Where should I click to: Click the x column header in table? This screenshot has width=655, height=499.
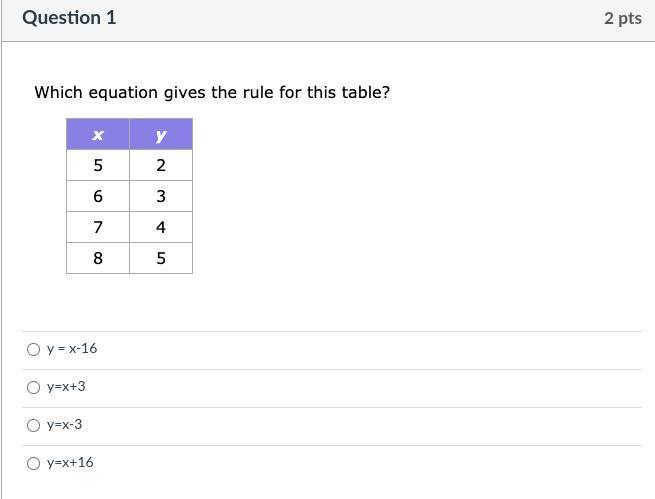click(x=98, y=134)
